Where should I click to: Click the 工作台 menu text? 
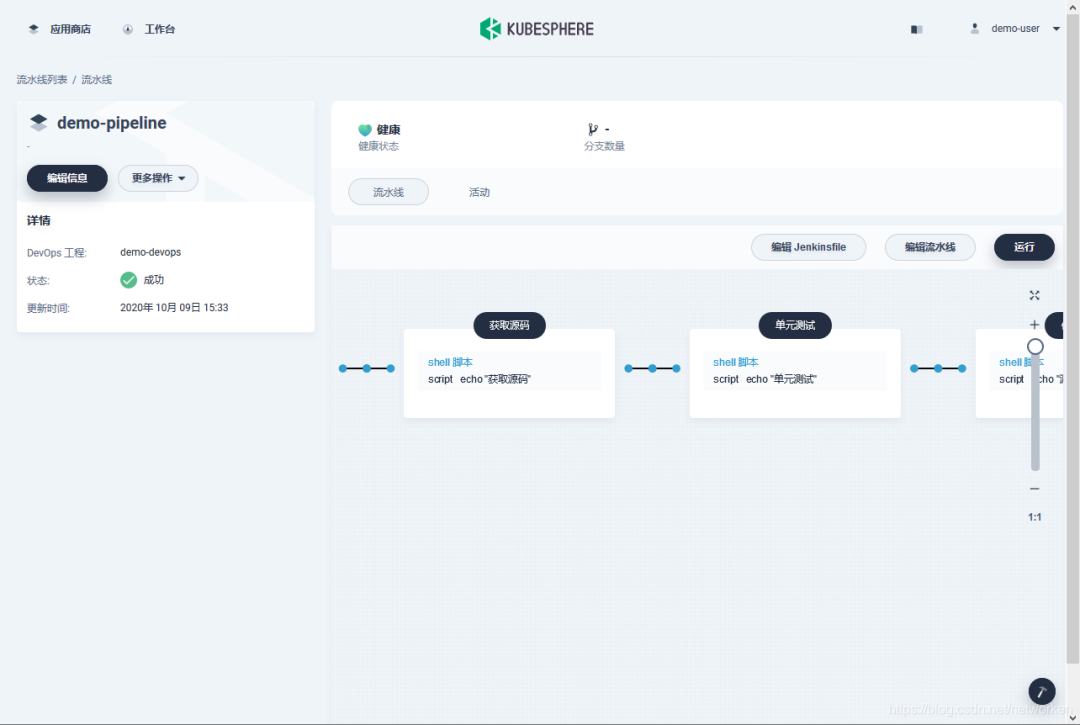[x=160, y=29]
